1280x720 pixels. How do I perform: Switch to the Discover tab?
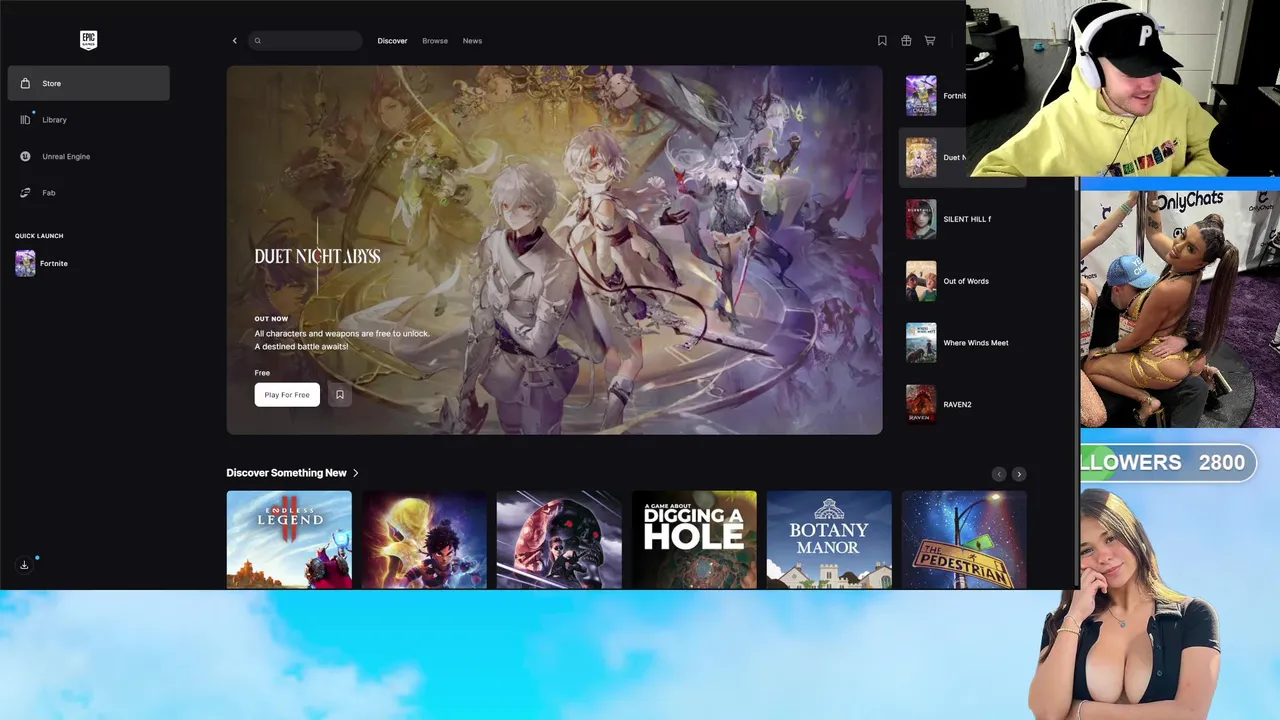coord(392,41)
